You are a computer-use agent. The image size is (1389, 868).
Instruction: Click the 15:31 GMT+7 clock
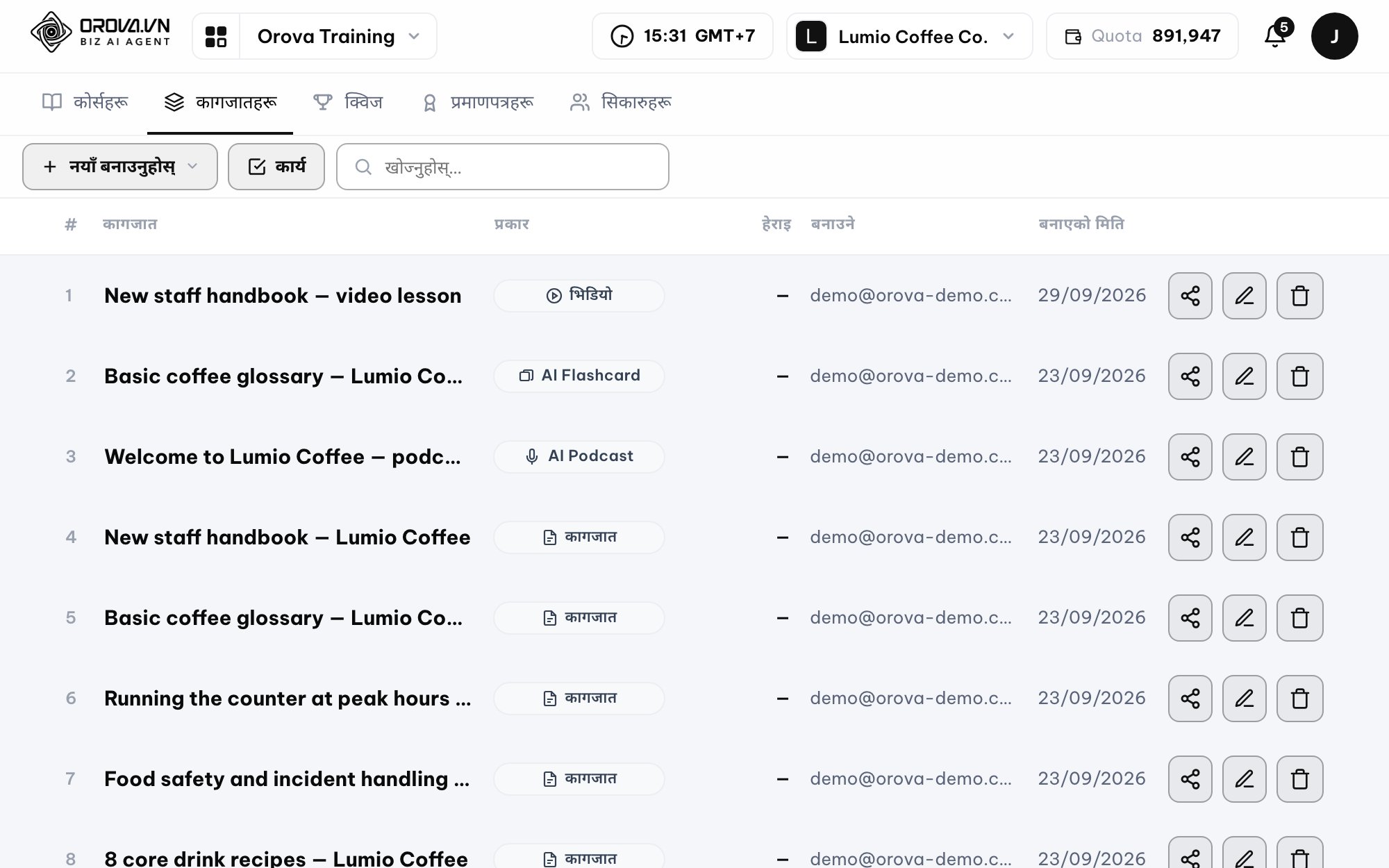tap(683, 36)
